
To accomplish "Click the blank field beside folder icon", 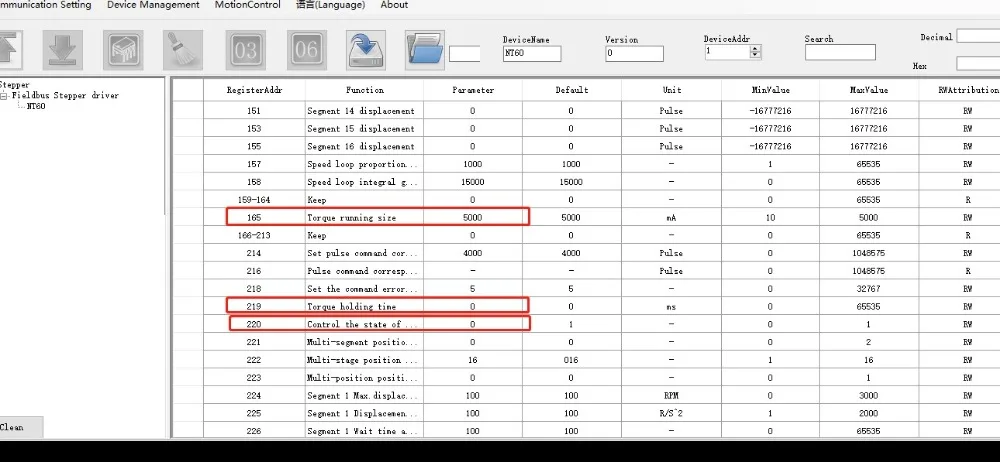I will coord(464,54).
